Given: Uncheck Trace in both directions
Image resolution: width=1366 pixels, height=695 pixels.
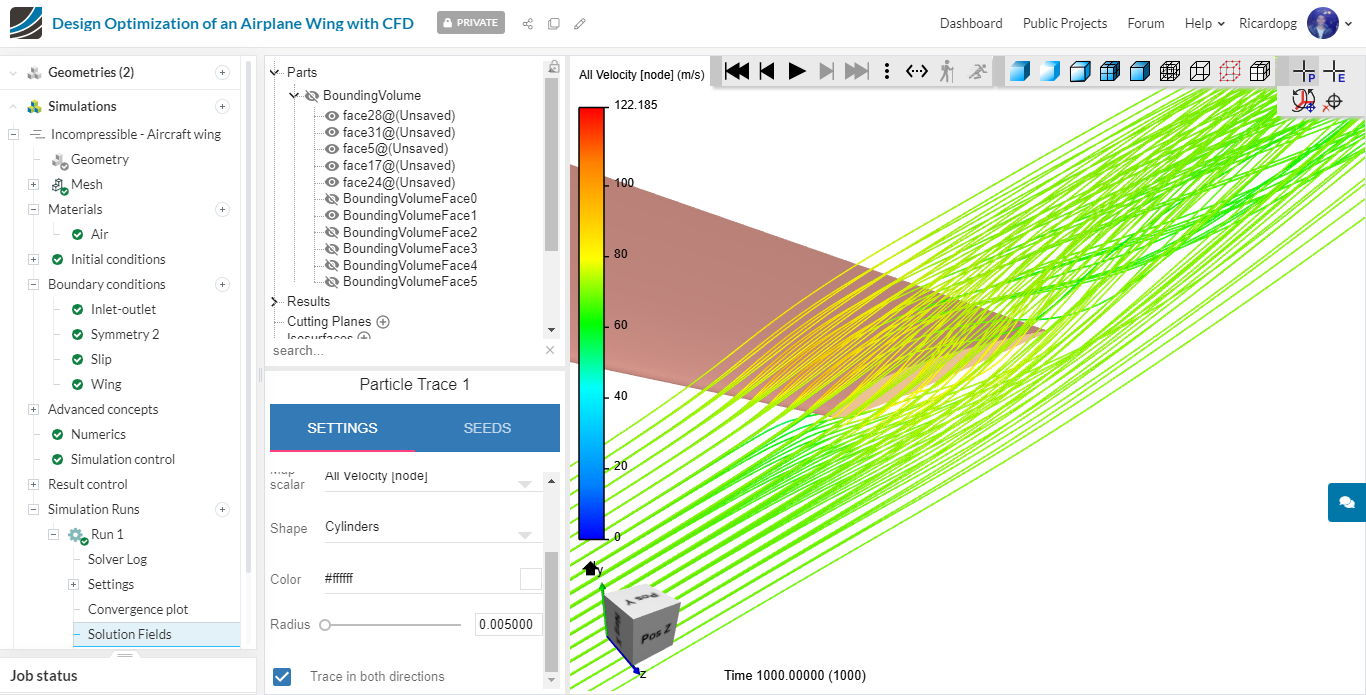Looking at the screenshot, I should point(283,677).
